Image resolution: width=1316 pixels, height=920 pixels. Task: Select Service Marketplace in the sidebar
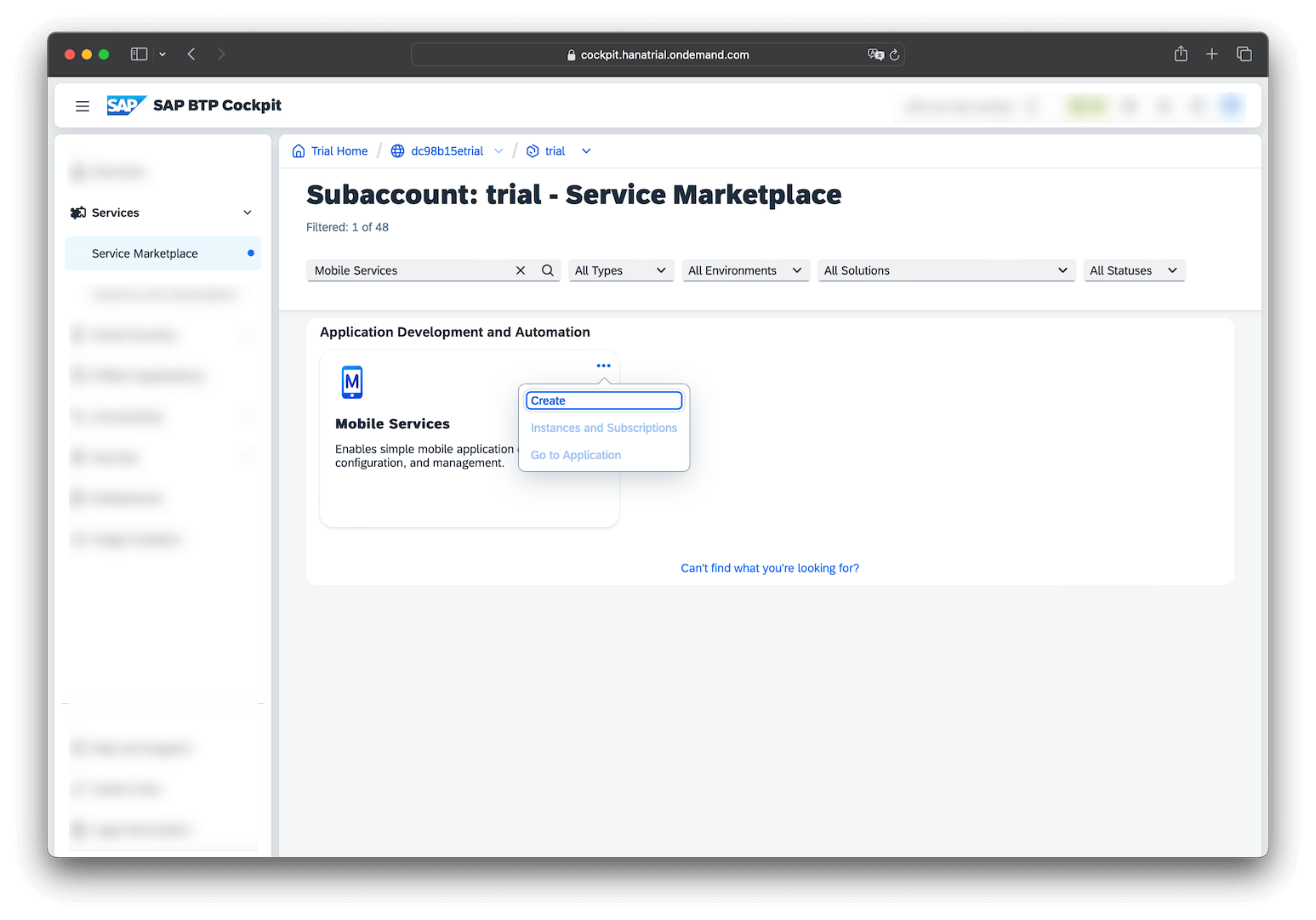[x=145, y=253]
